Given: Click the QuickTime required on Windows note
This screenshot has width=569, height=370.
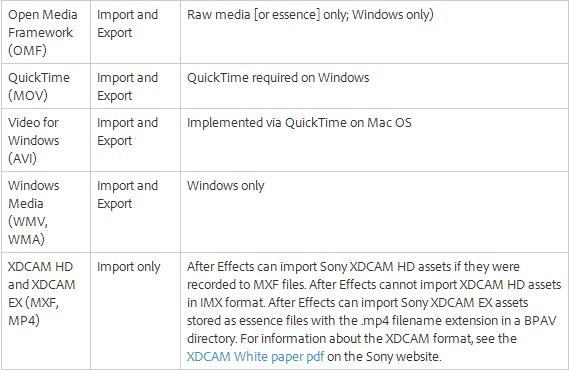Looking at the screenshot, I should pyautogui.click(x=278, y=78).
